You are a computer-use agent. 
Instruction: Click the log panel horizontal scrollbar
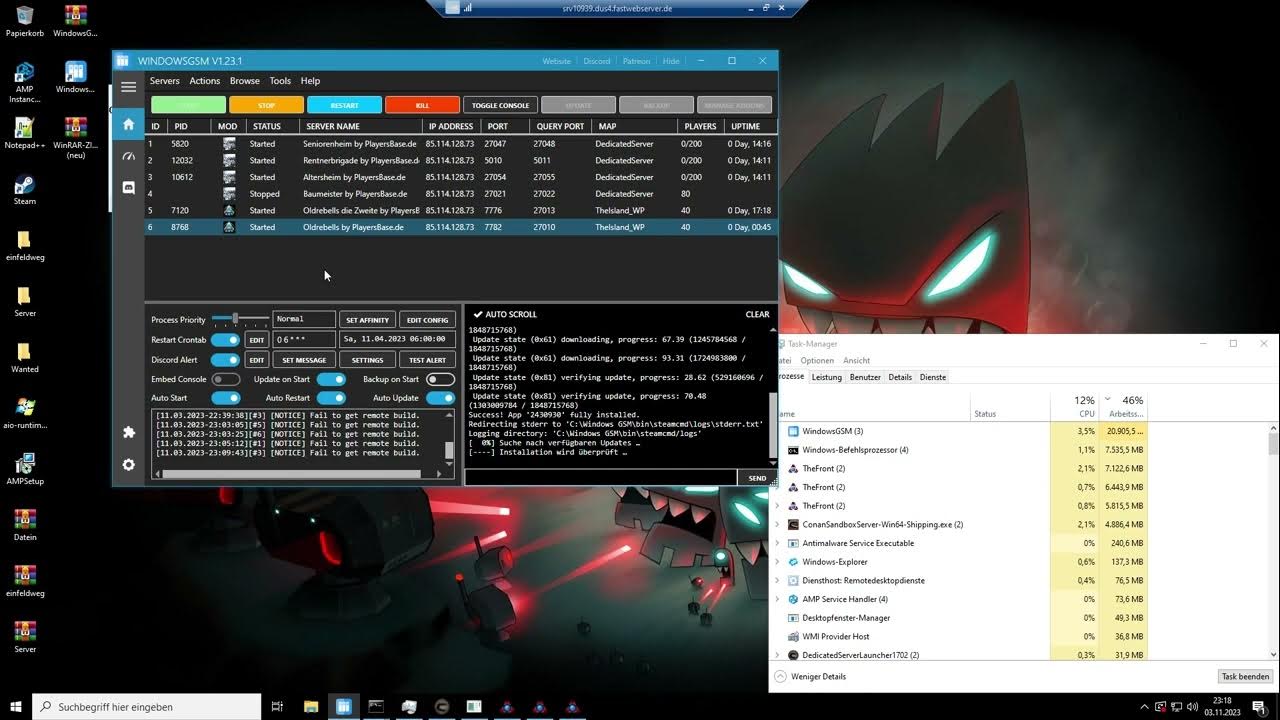point(292,474)
